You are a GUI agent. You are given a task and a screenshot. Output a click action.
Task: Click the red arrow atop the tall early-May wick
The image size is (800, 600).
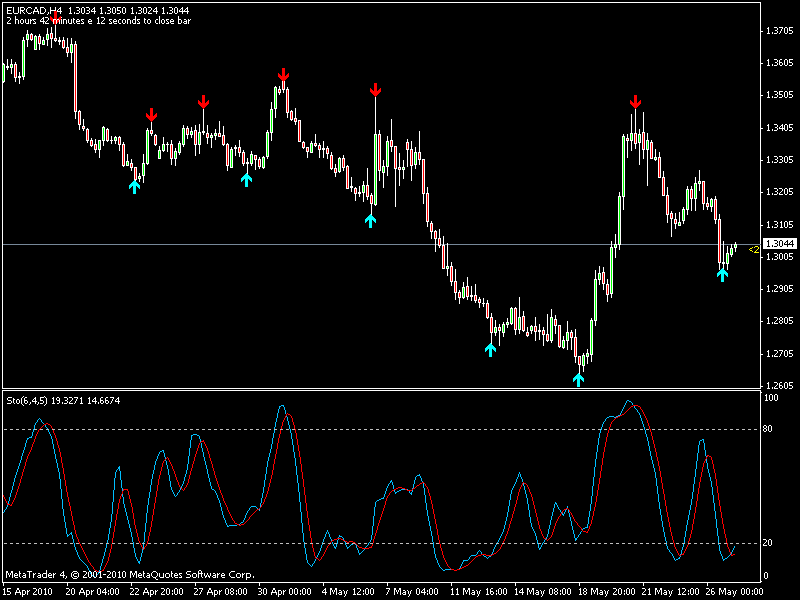(x=376, y=90)
